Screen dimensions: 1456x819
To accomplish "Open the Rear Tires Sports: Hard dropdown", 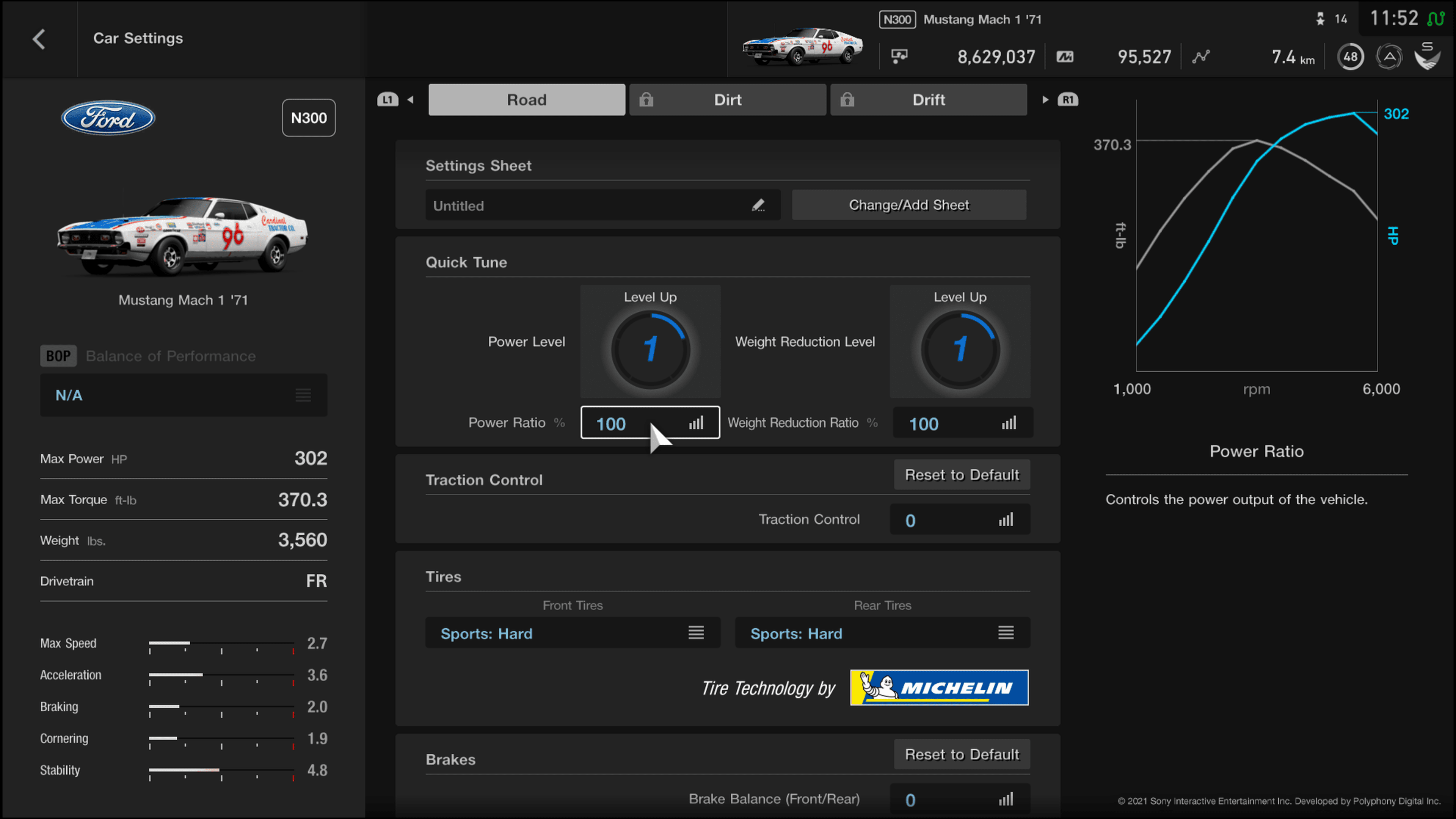I will [882, 632].
